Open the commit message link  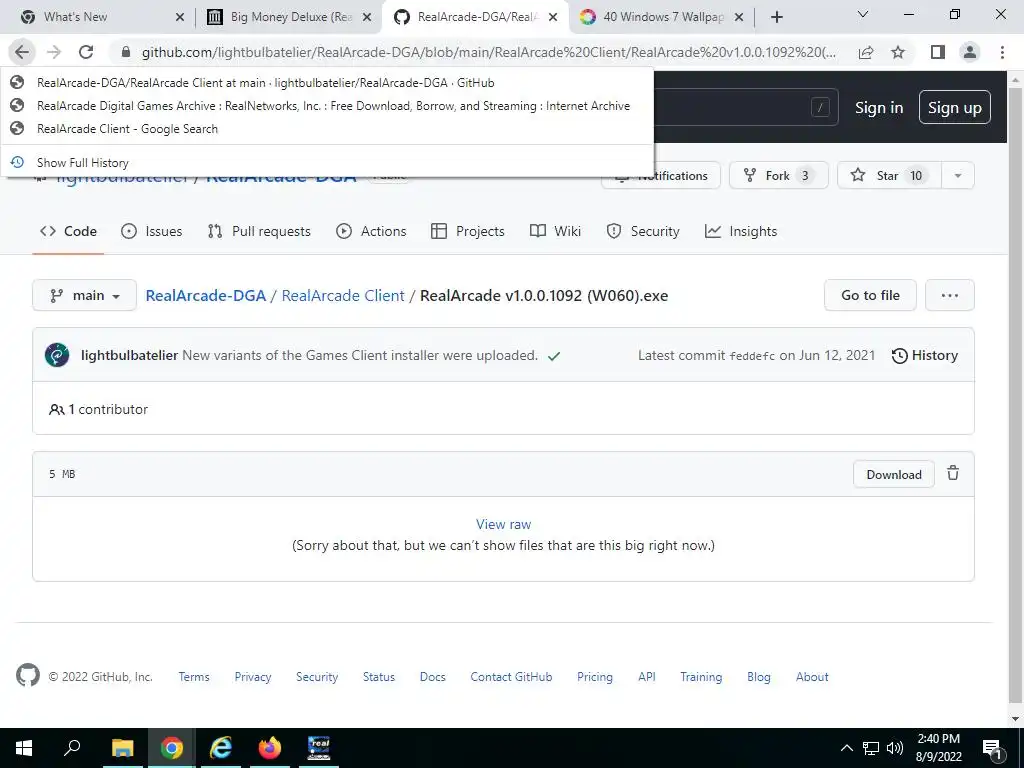(x=360, y=355)
